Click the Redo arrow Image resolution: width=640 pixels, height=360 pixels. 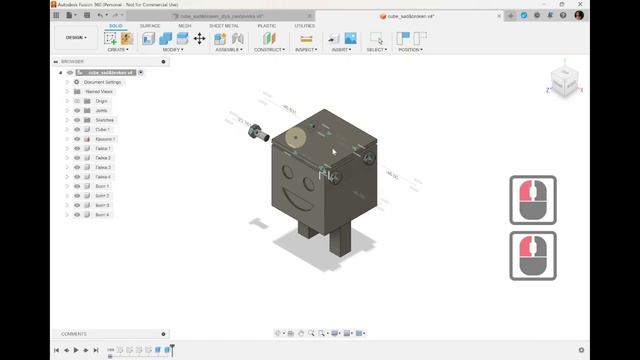[116, 16]
